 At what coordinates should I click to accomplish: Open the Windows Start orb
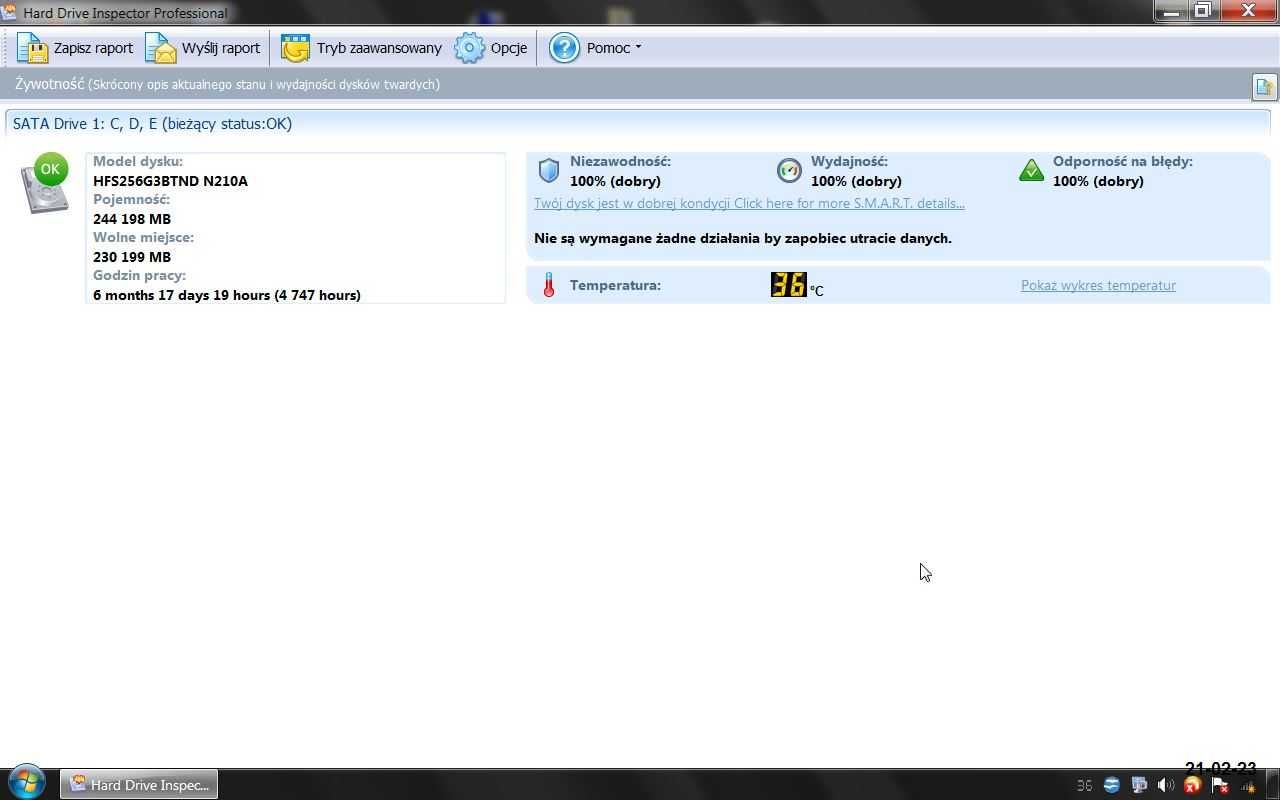click(x=27, y=783)
